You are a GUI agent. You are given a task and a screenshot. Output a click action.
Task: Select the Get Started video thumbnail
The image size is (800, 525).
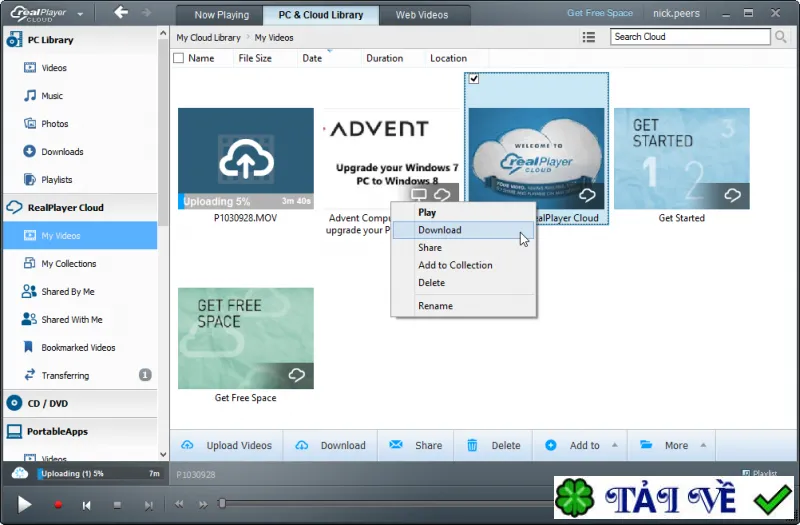click(x=682, y=159)
